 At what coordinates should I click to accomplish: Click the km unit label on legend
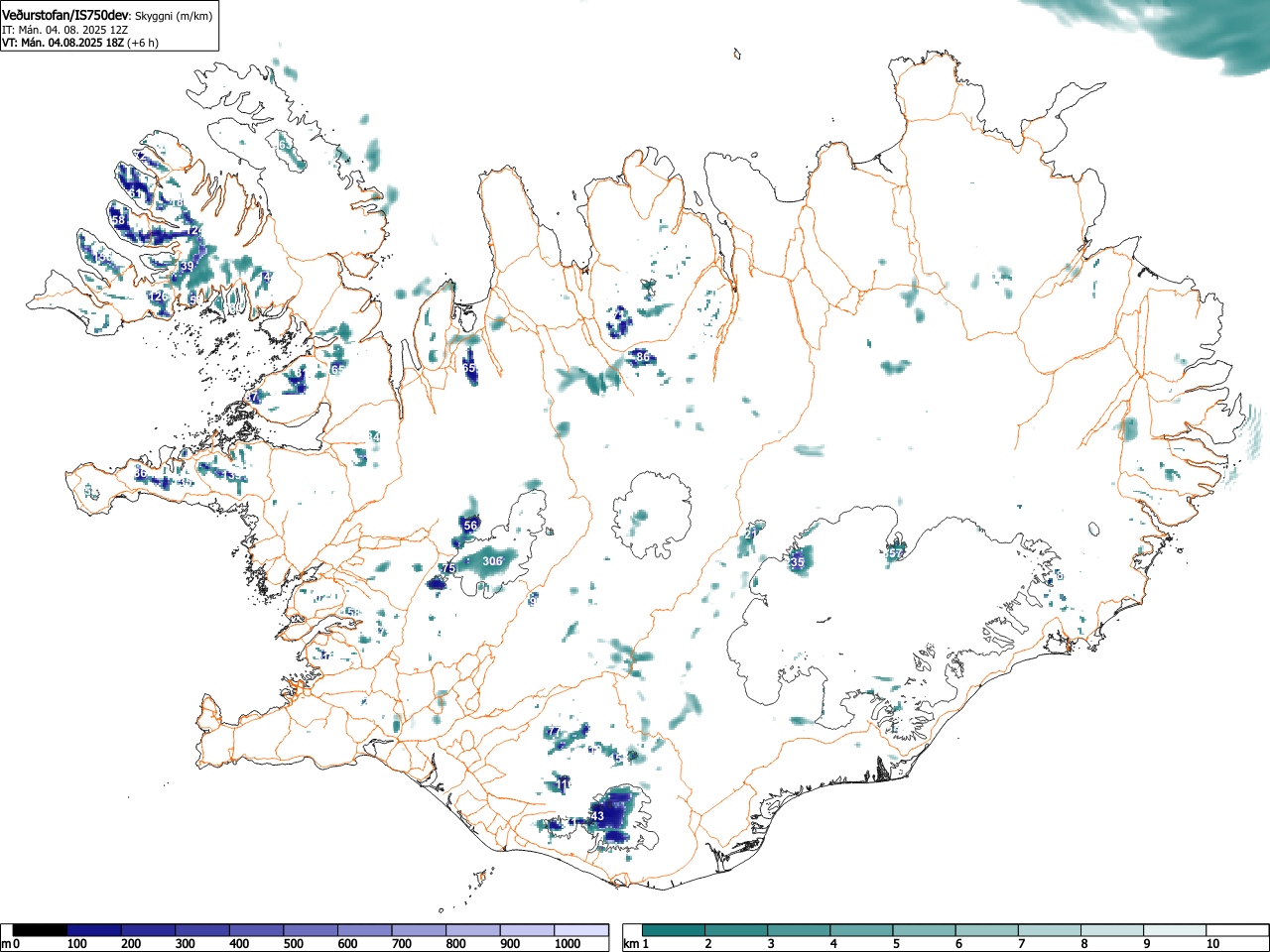pos(630,944)
